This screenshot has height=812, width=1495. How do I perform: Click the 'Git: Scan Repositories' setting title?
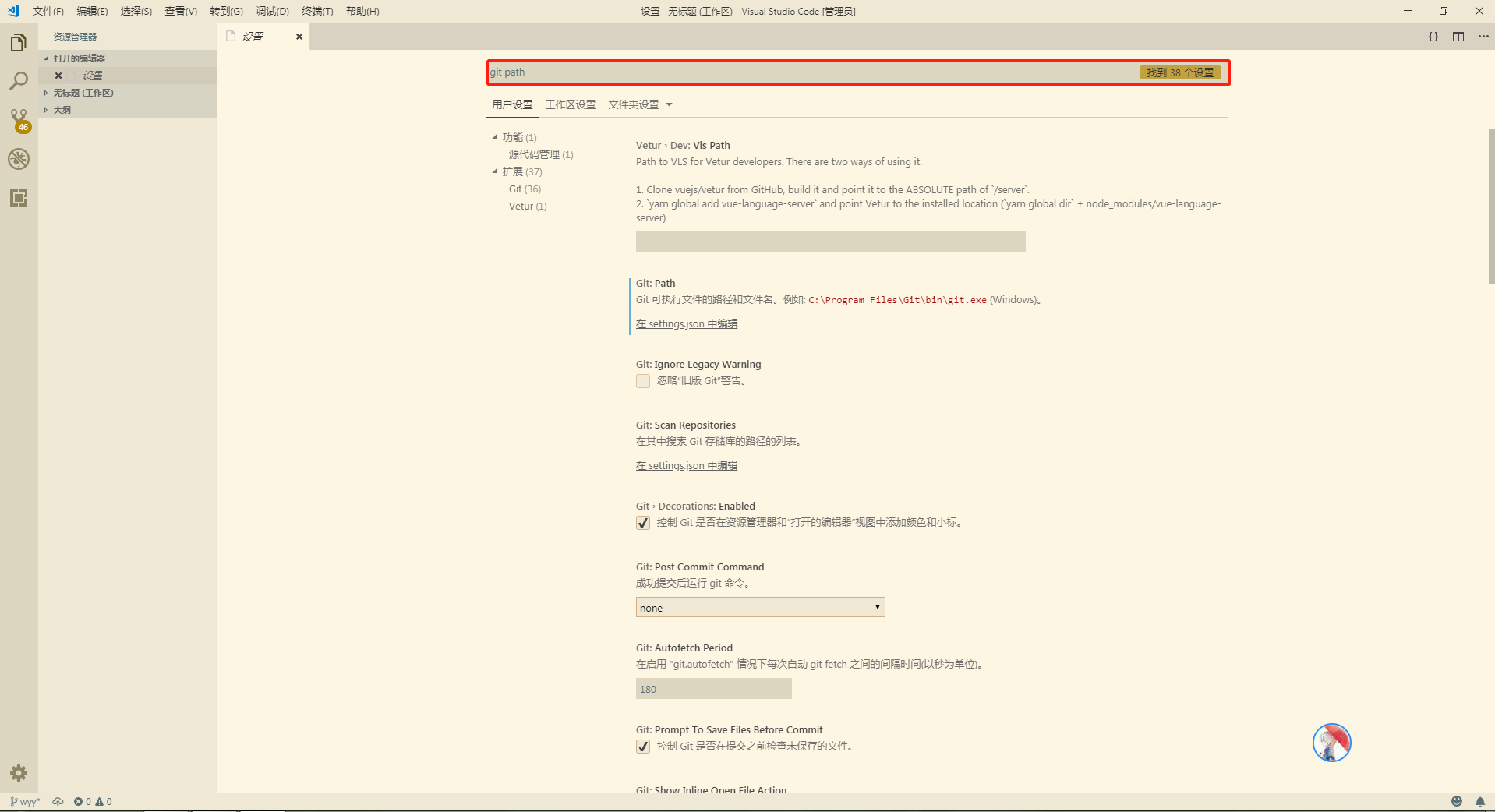coord(686,425)
